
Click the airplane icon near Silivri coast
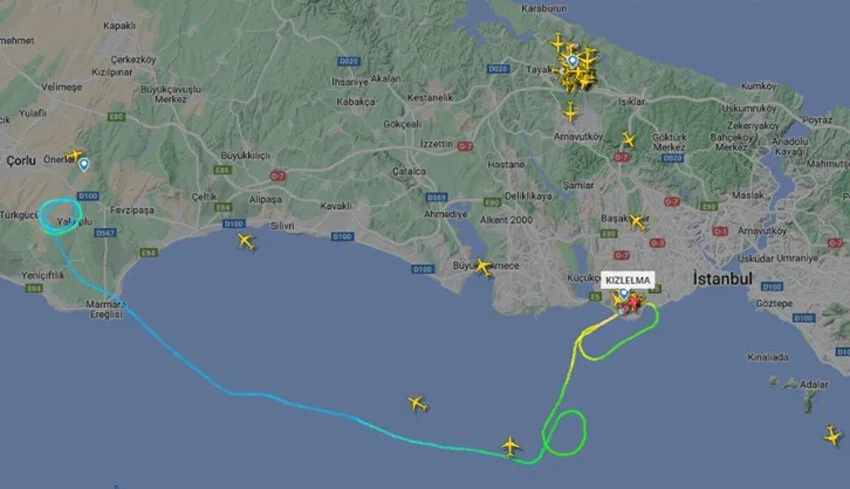coord(246,241)
